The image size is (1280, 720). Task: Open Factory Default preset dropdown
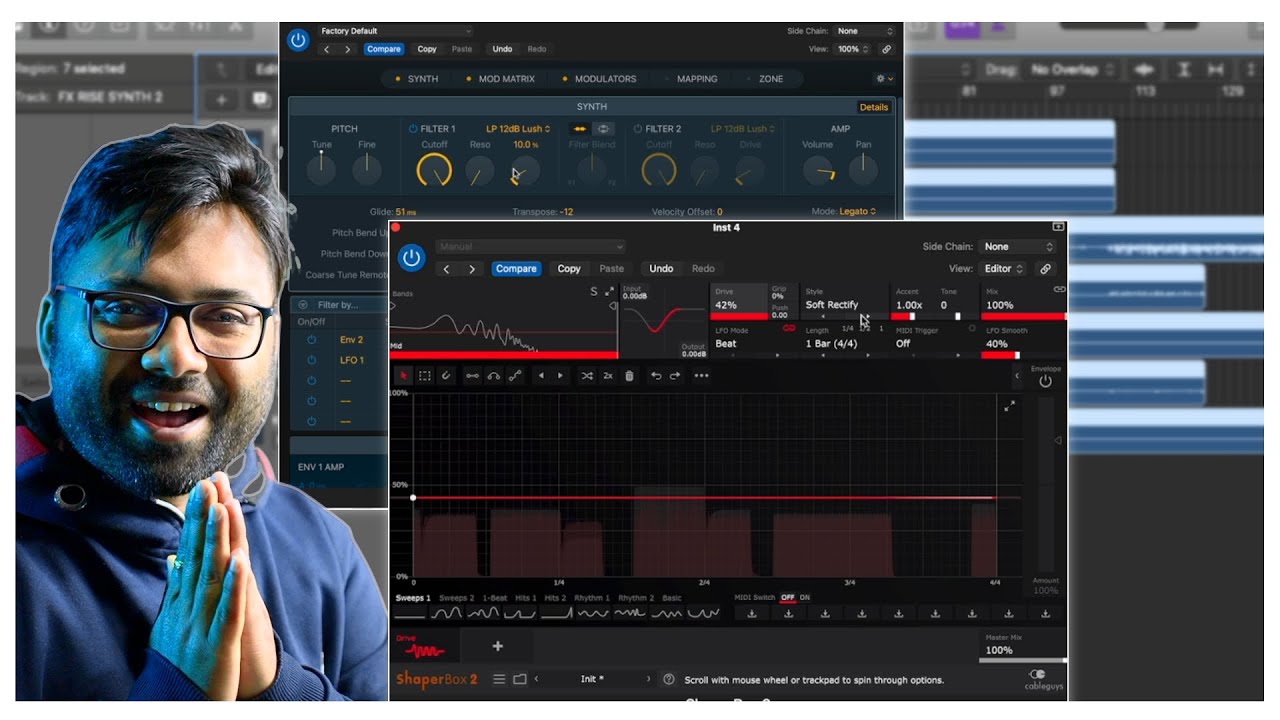click(395, 31)
